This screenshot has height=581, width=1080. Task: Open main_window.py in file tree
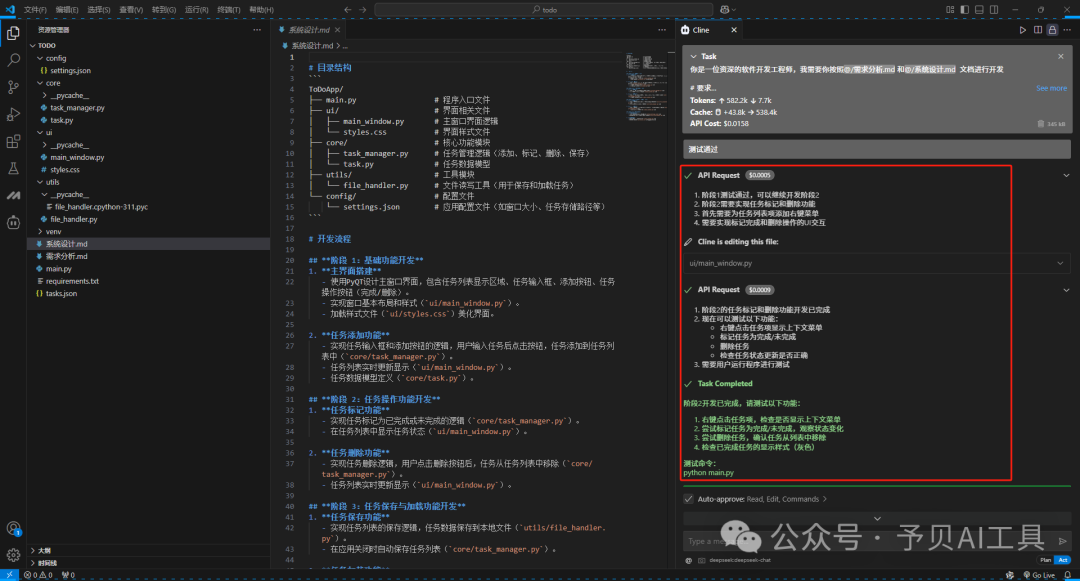(x=77, y=157)
